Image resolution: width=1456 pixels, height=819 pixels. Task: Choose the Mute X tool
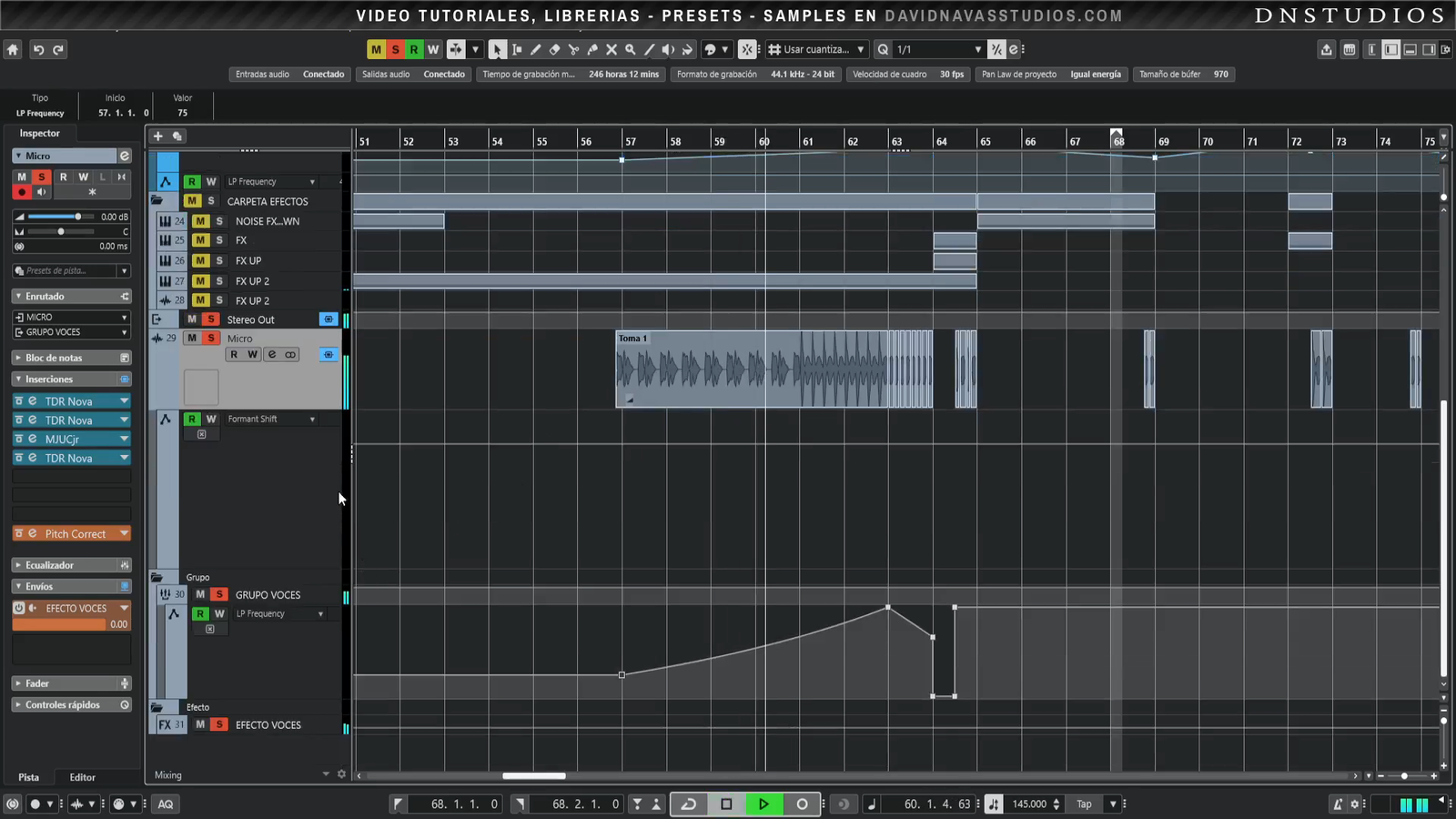612,50
